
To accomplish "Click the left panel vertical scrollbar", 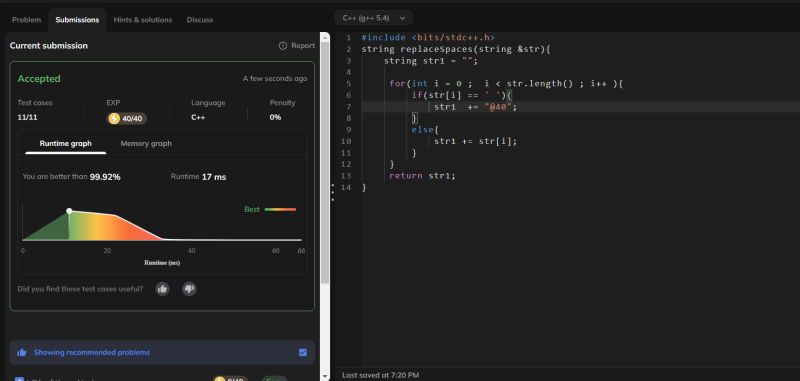I will (x=324, y=163).
